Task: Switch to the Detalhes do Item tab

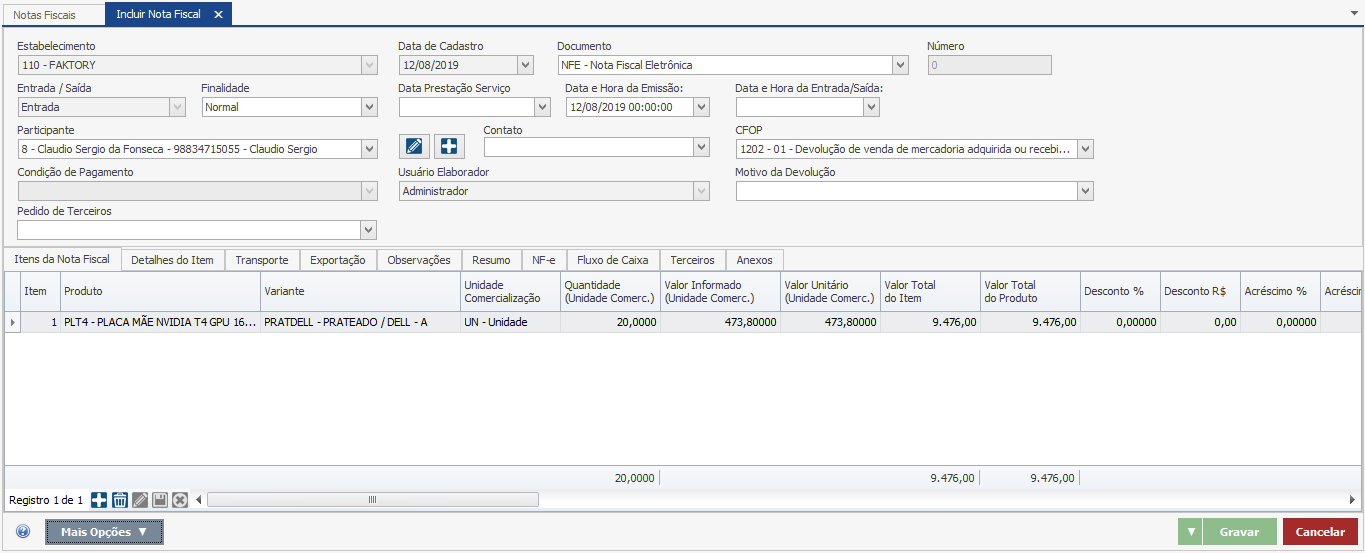Action: 172,260
